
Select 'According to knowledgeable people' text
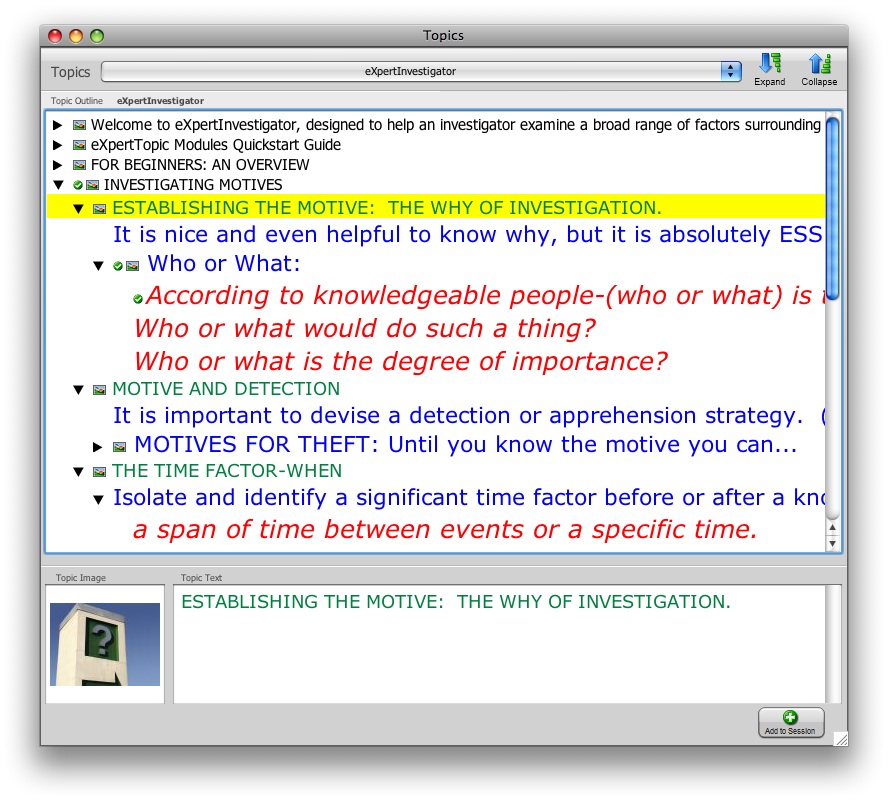484,296
